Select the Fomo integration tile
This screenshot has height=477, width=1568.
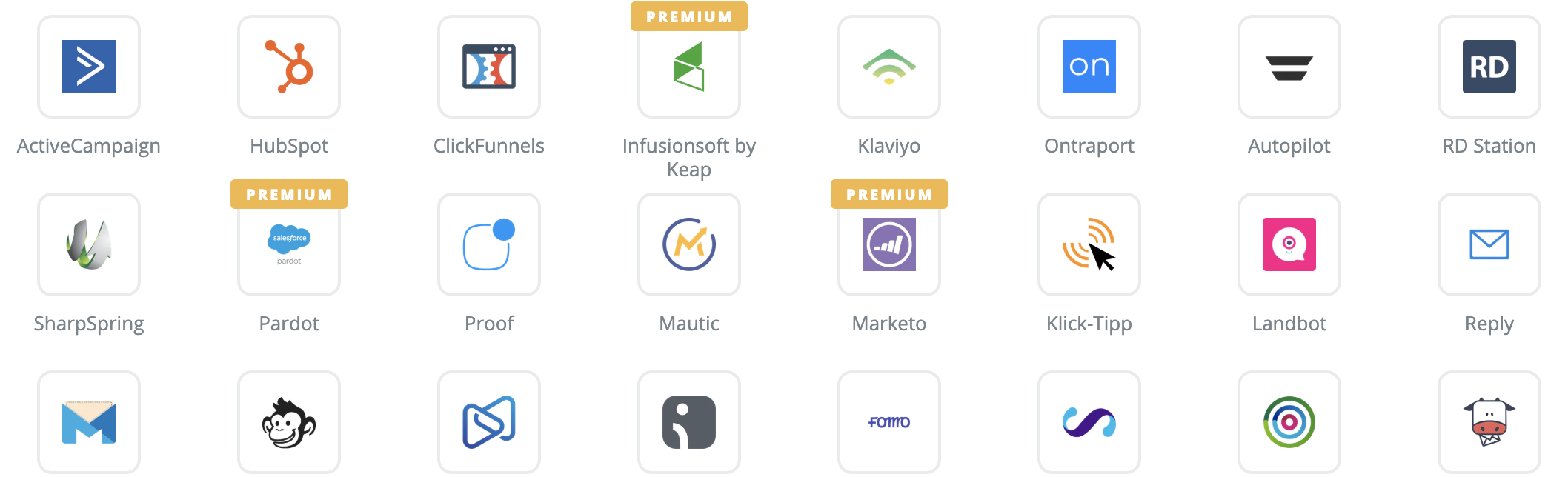889,422
